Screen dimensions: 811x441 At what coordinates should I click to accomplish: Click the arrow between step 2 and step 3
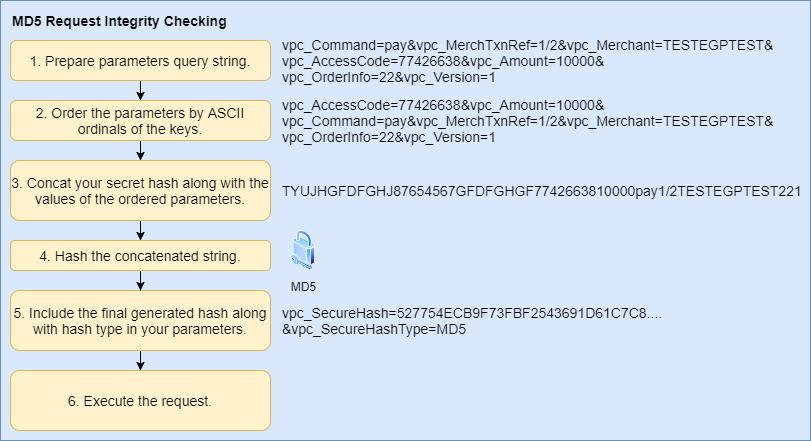click(x=141, y=150)
